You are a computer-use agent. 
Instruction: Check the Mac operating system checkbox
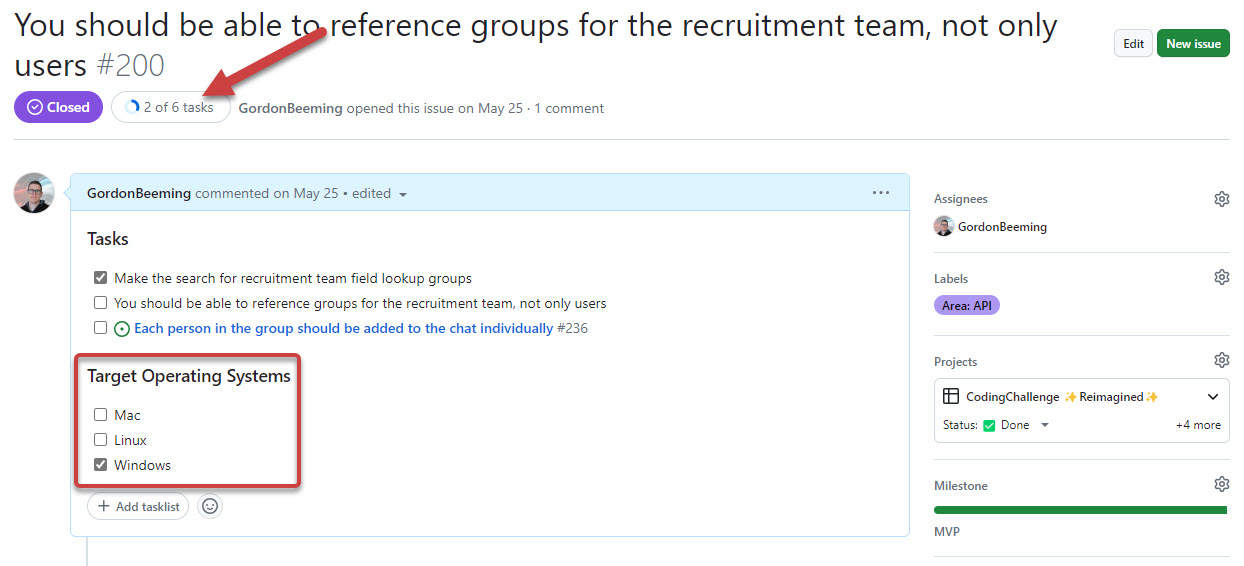pyautogui.click(x=100, y=415)
